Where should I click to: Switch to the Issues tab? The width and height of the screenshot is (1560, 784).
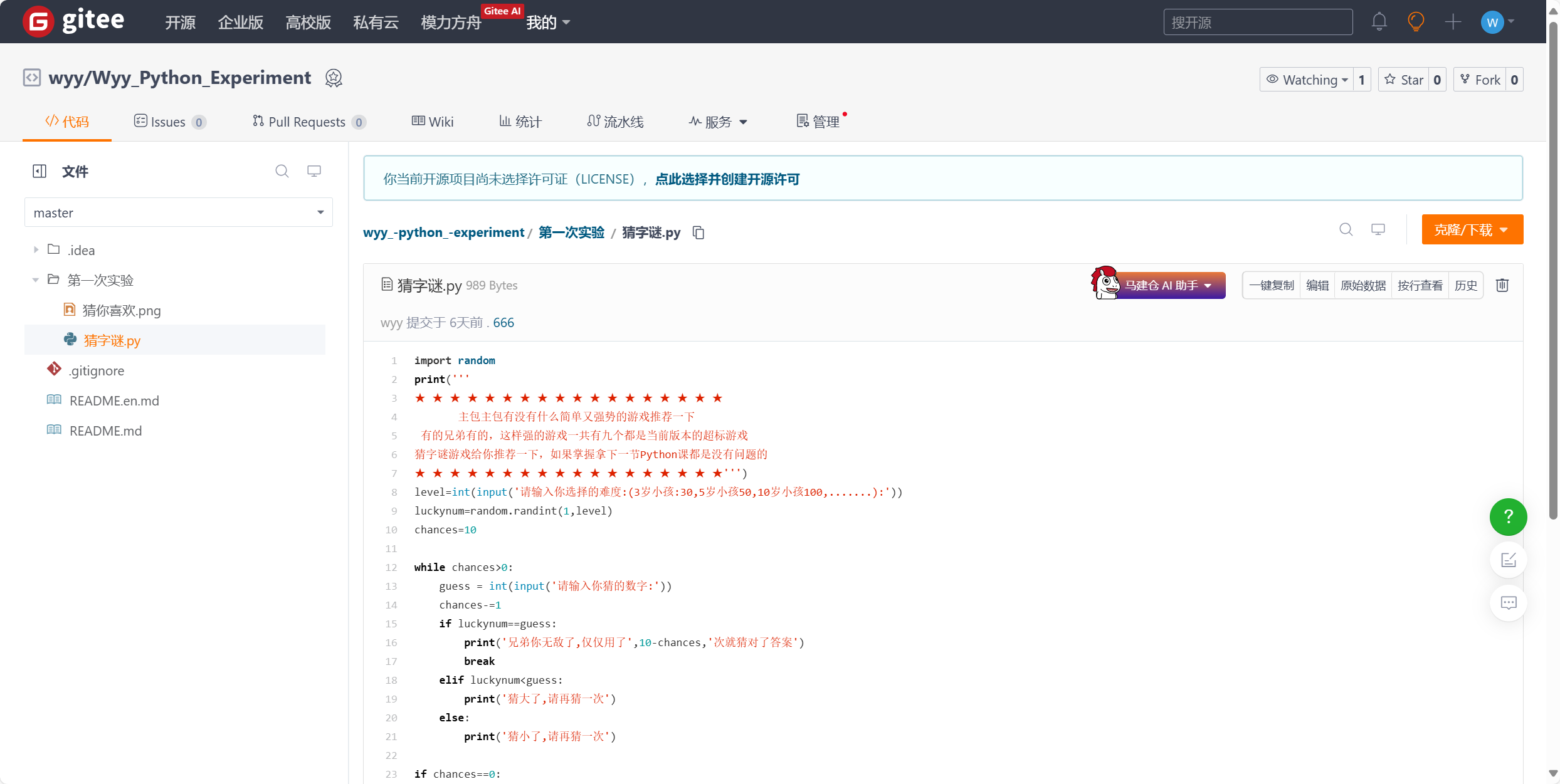pos(169,122)
